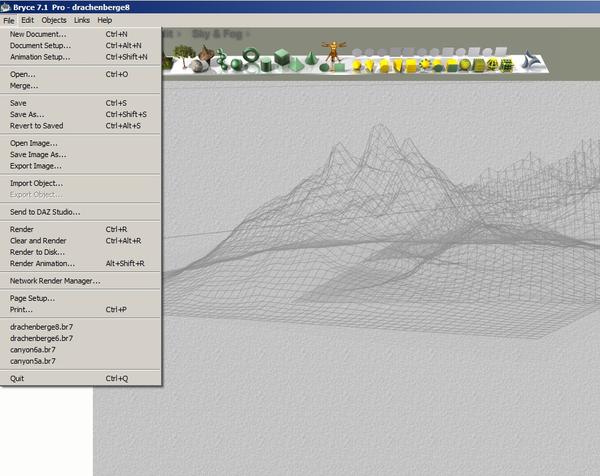Select Export Image... menu item
Screen dimensions: 600x476
click(81, 166)
